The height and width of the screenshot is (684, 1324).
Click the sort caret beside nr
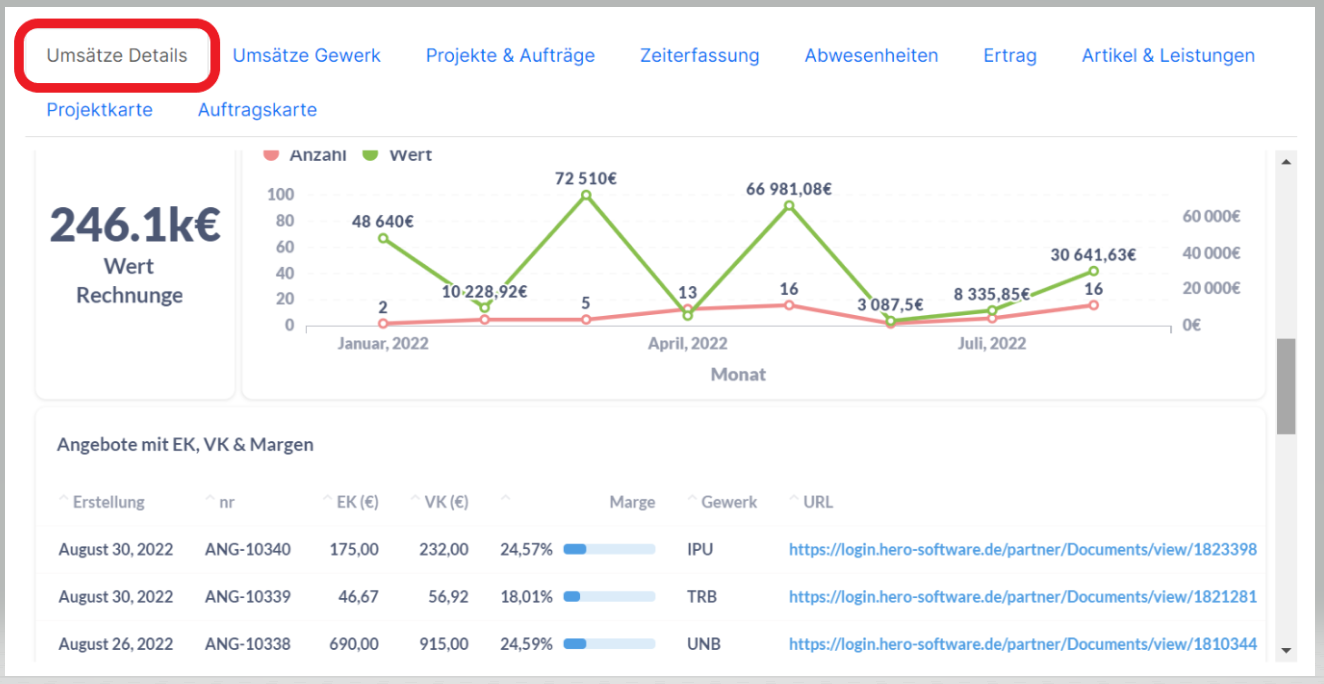click(x=209, y=499)
